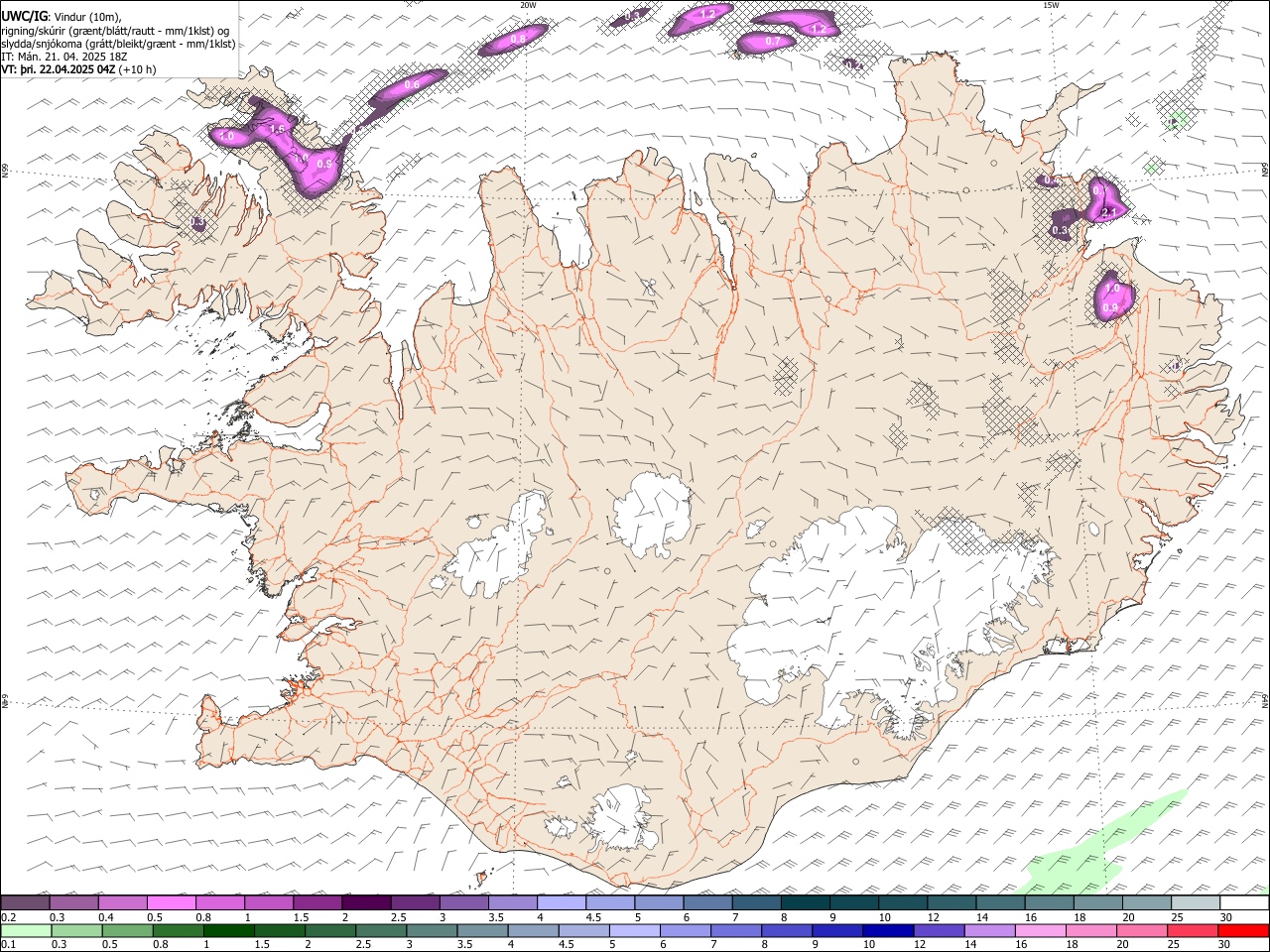Click the 'UWC/IG: Vindur (10m)' title text

click(x=62, y=17)
